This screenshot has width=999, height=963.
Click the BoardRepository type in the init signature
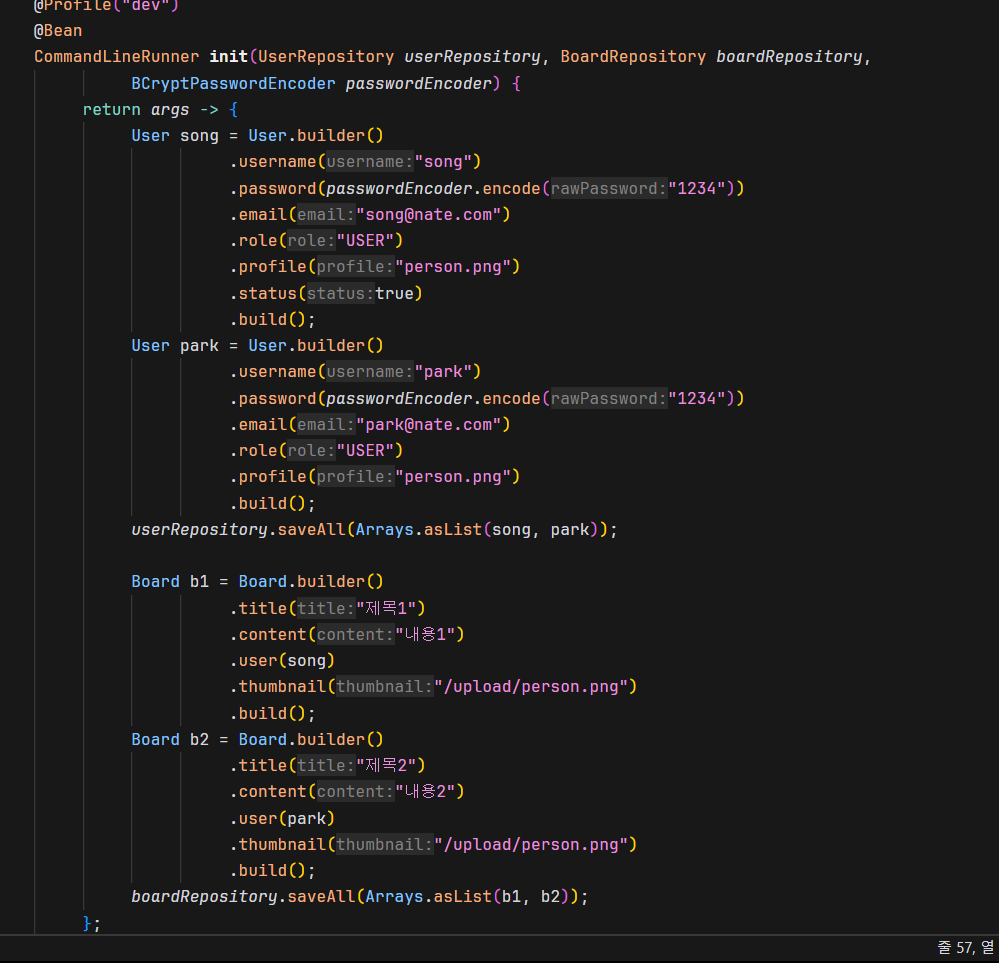[x=633, y=57]
